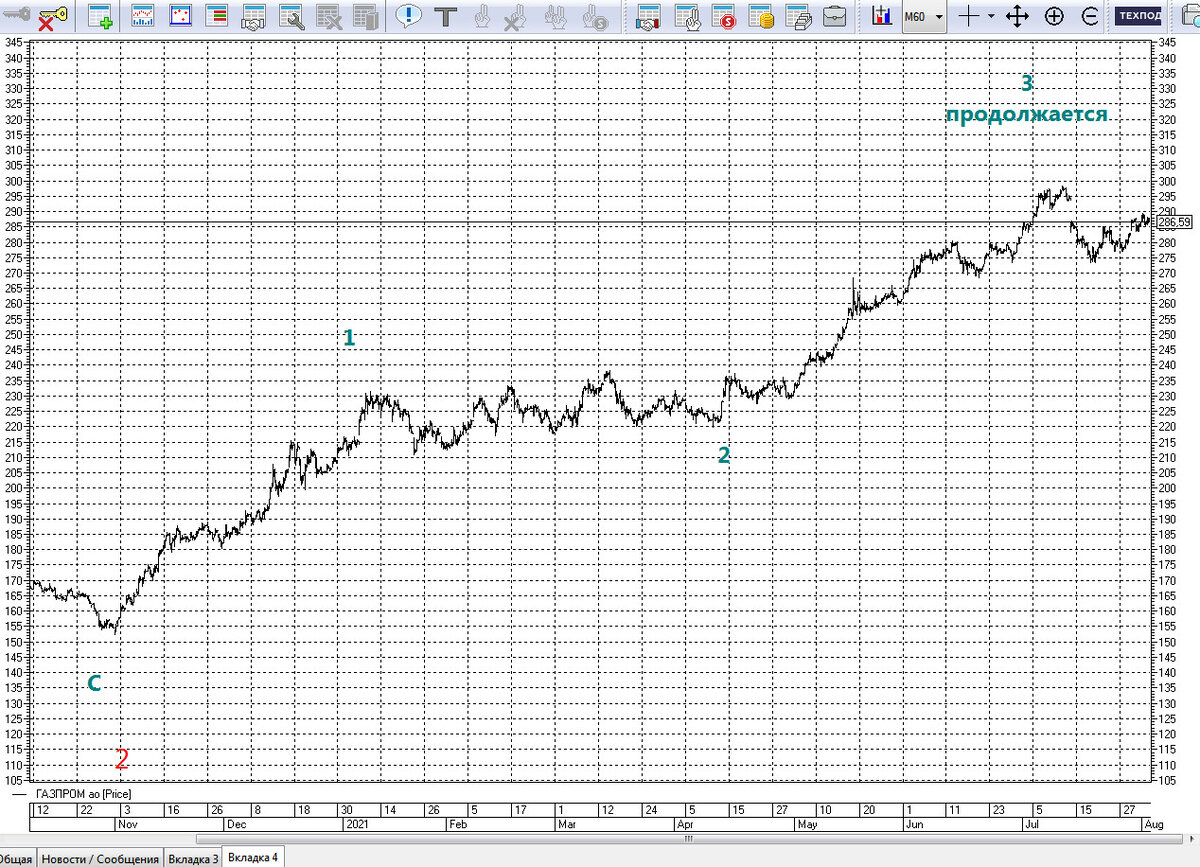
Task: Switch to the Новости / Сообщения tab
Action: pos(101,859)
